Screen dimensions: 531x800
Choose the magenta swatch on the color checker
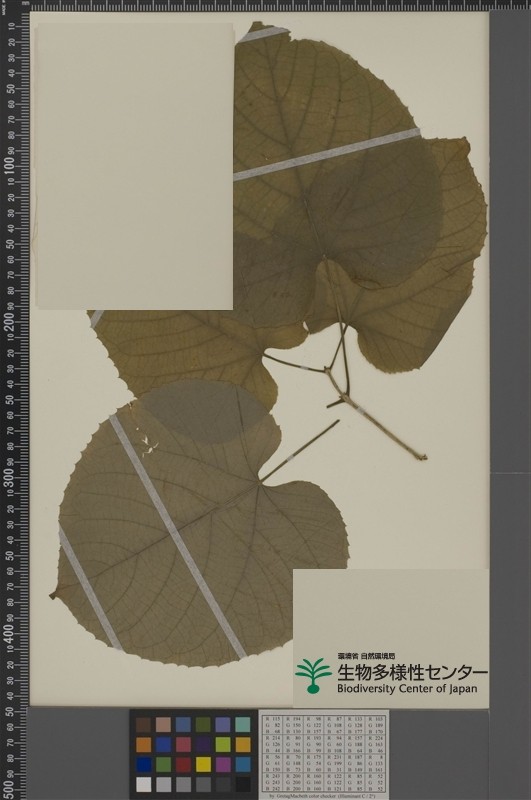[223, 764]
